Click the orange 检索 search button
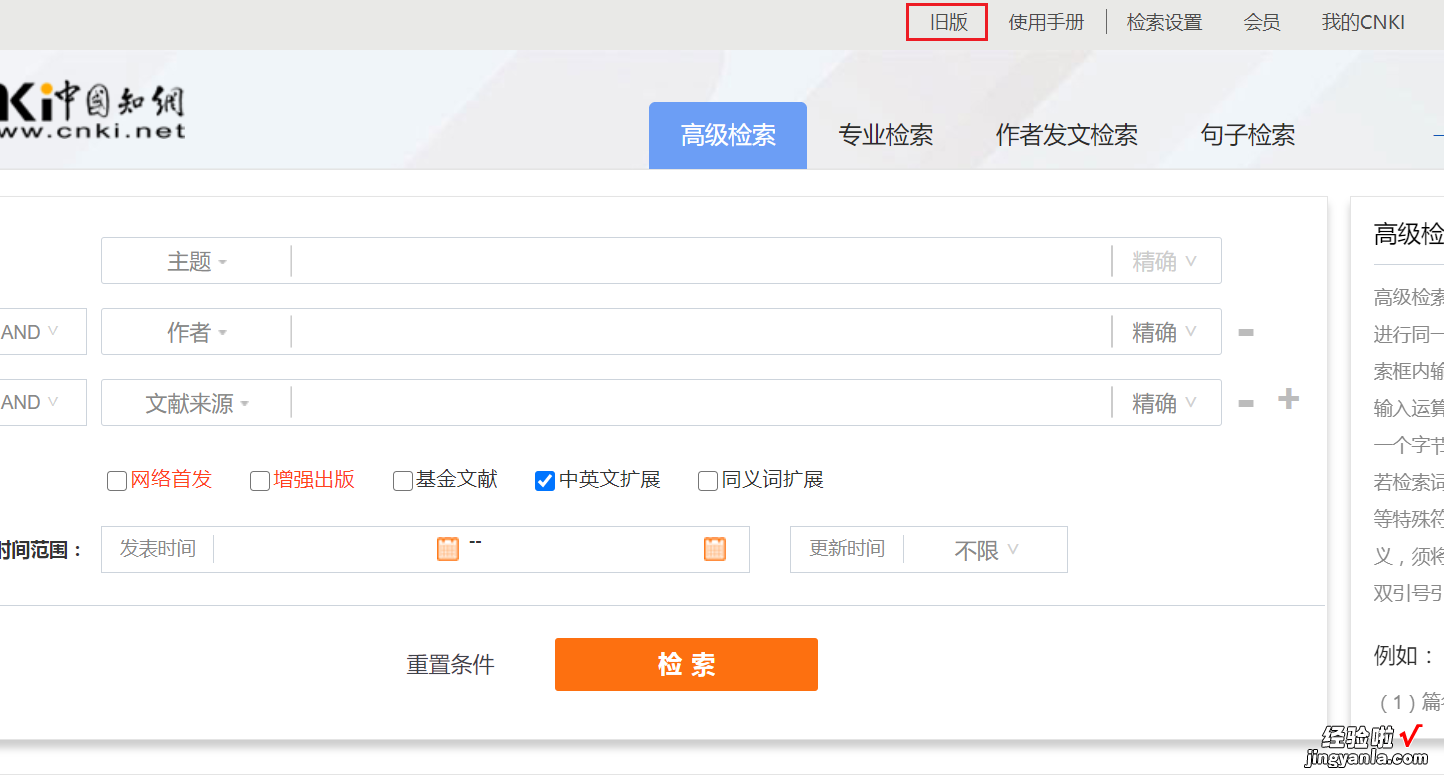Image resolution: width=1444 pixels, height=775 pixels. (686, 664)
